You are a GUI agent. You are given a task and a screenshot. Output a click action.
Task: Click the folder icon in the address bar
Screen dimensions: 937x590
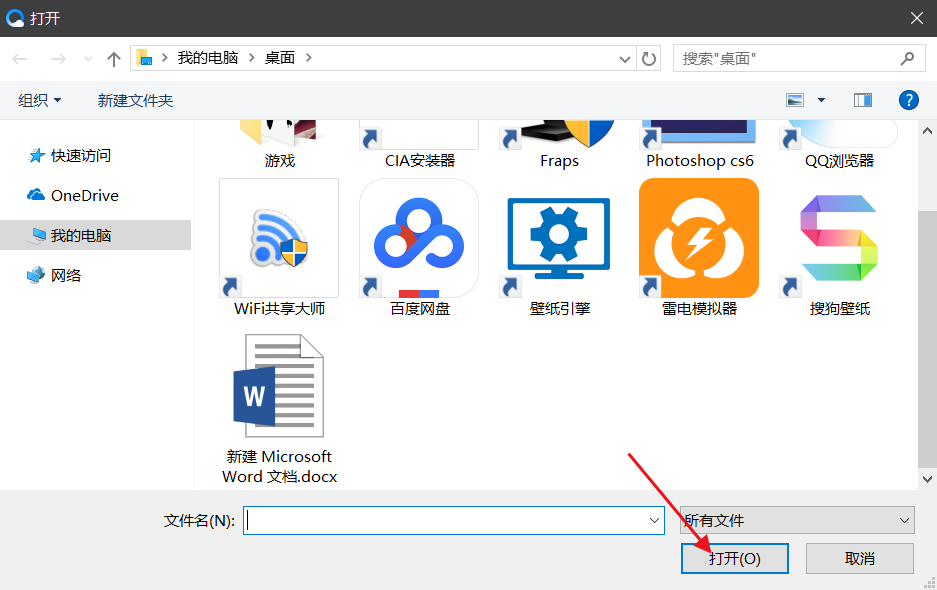point(144,58)
